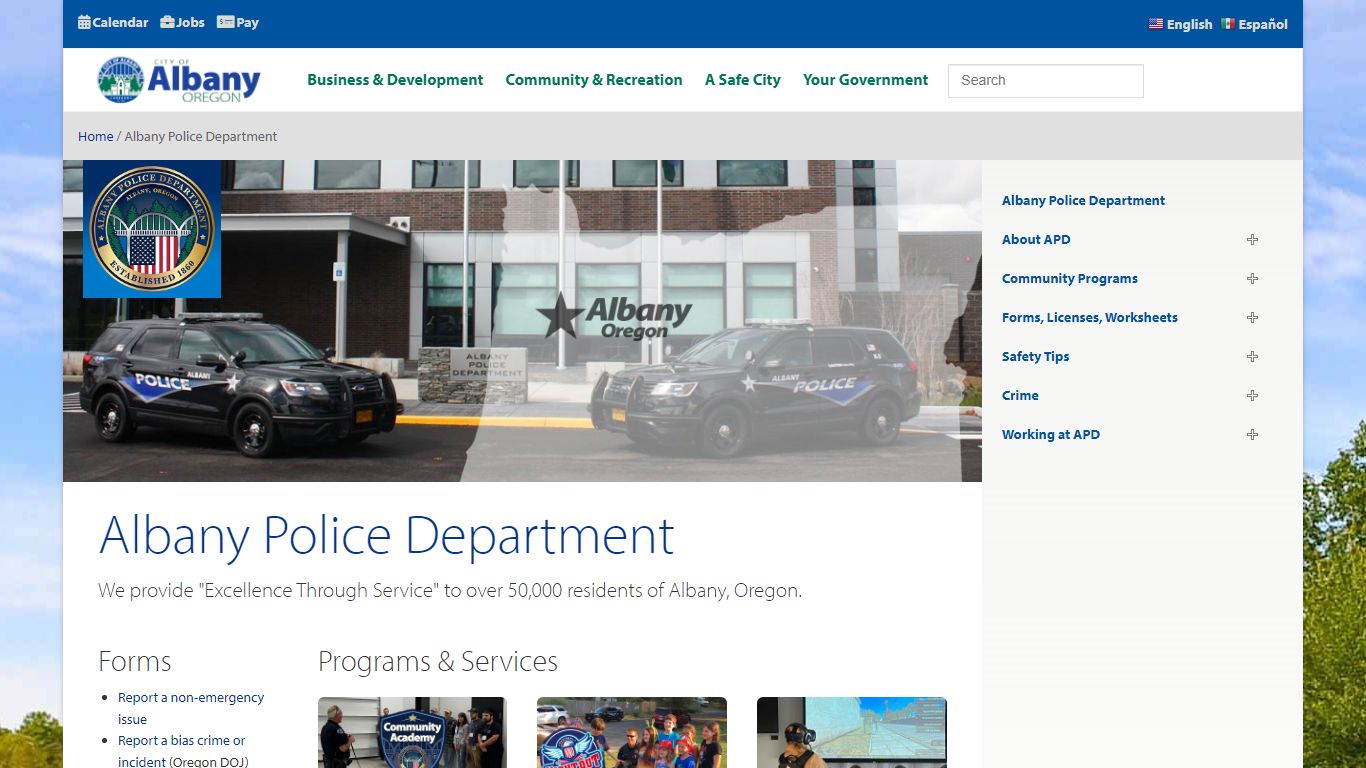1366x768 pixels.
Task: Go to Home breadcrumb link
Action: coord(96,136)
